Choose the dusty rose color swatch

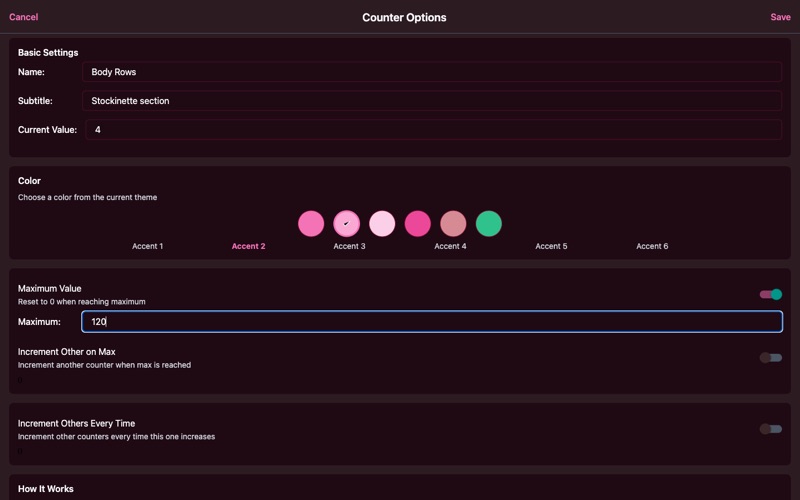[x=453, y=224]
